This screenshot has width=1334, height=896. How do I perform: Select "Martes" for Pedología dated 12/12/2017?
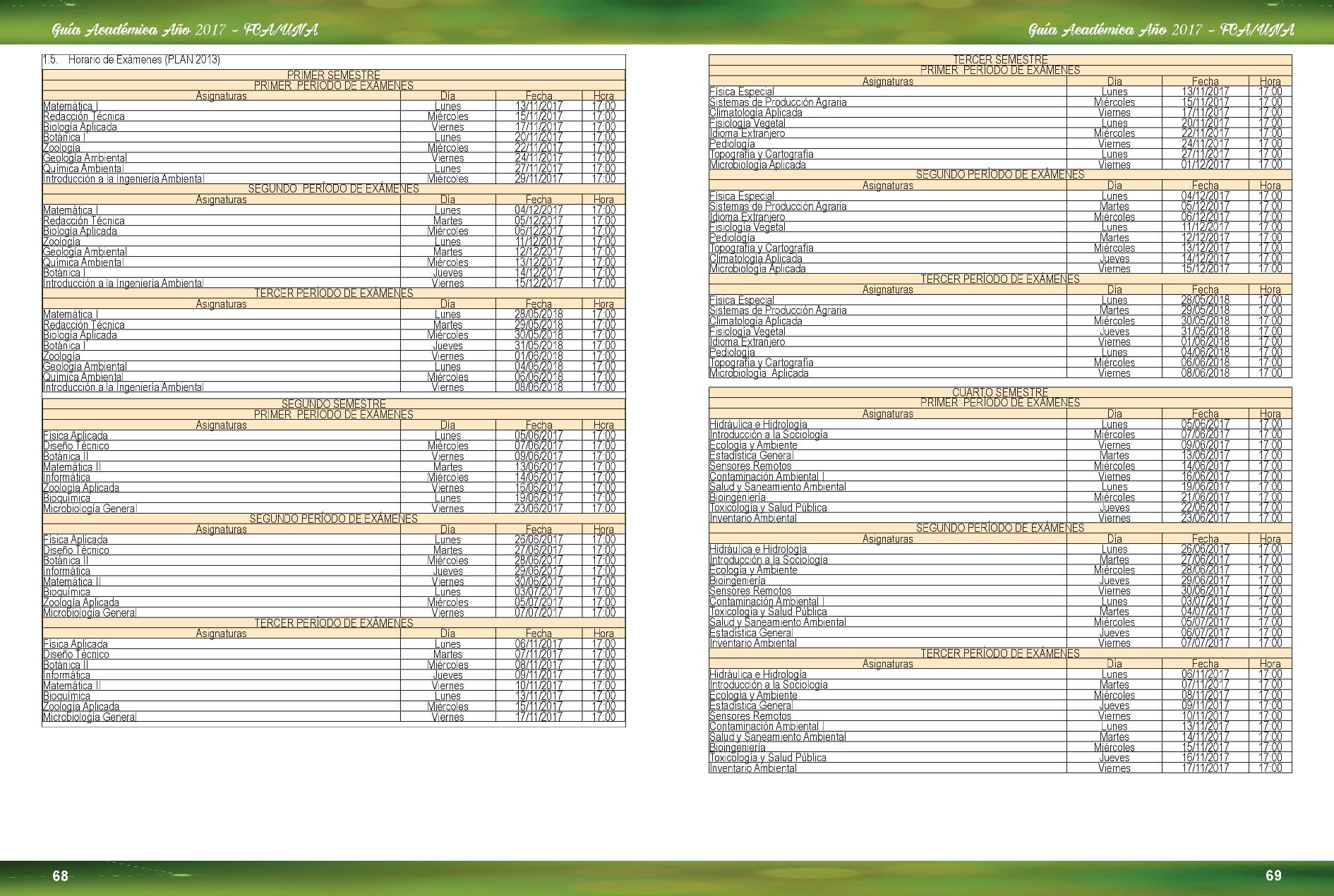click(1114, 238)
